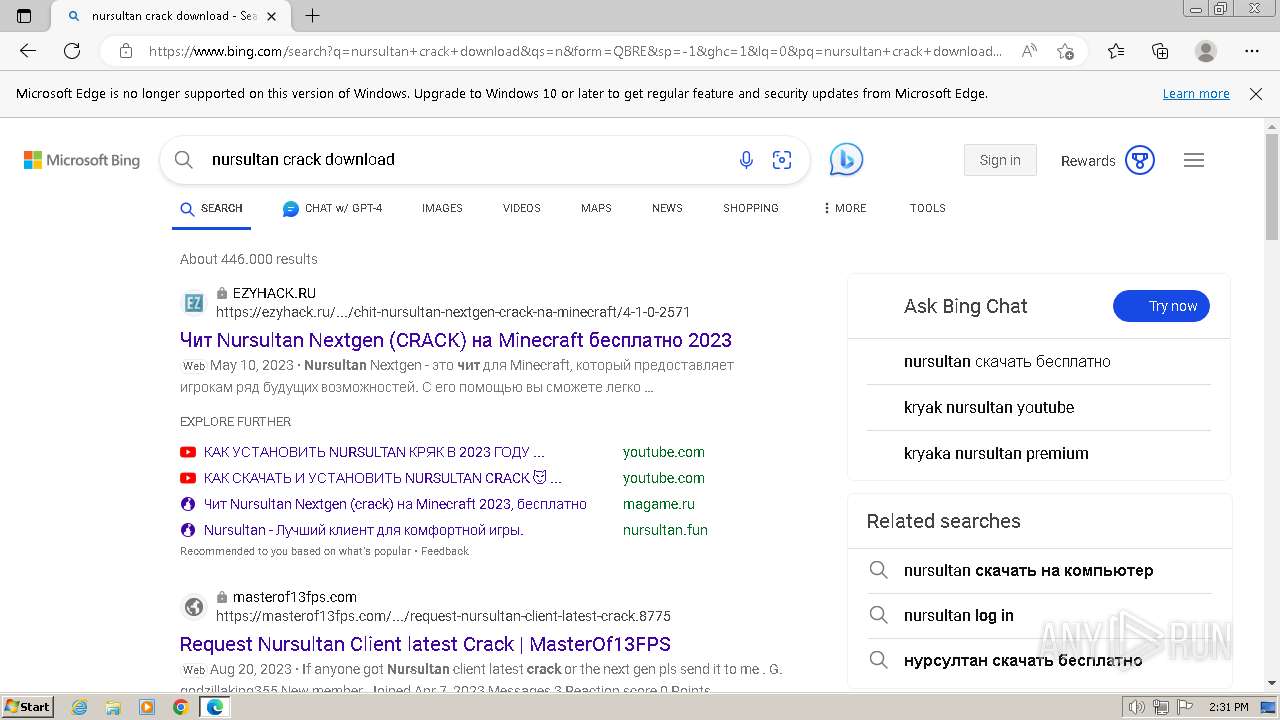Open the volume control in system tray

[x=1138, y=707]
